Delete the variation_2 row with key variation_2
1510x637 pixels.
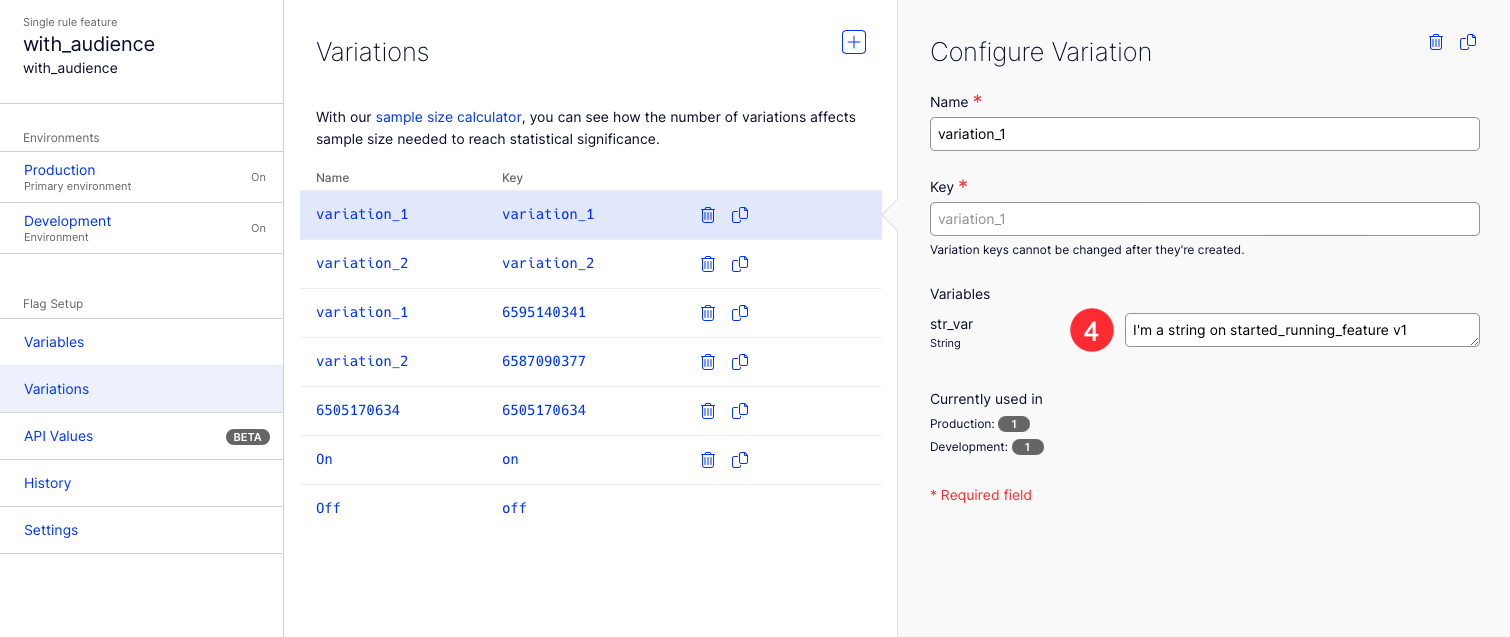pos(708,264)
